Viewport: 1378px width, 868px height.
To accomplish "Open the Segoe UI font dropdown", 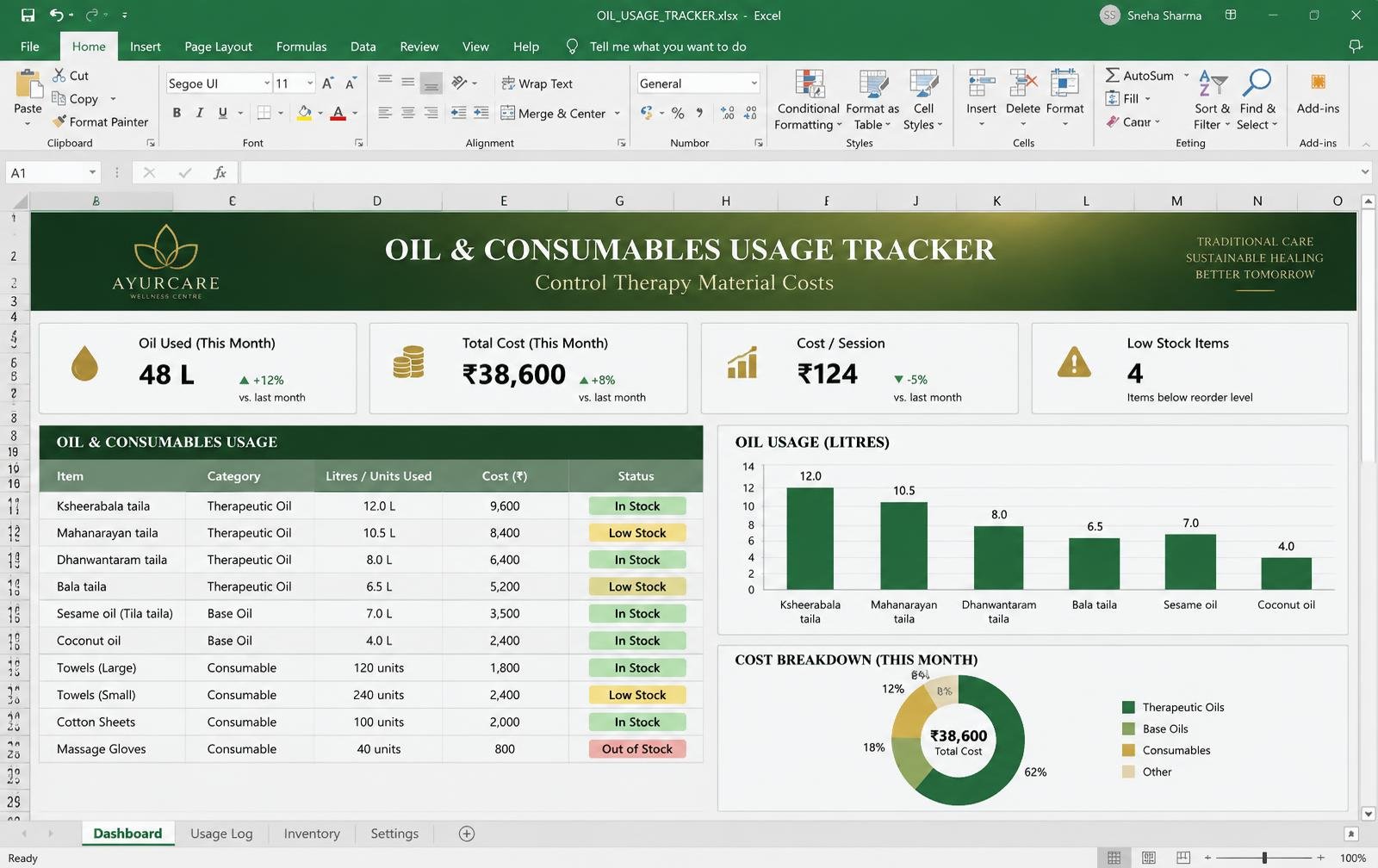I will point(266,84).
